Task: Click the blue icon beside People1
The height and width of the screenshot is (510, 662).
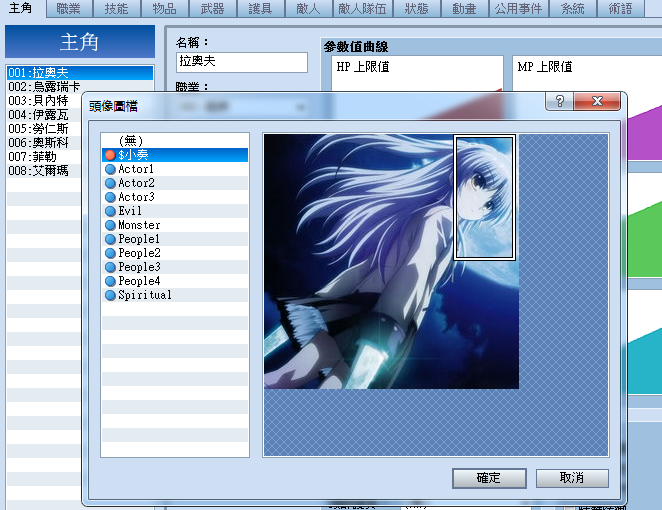Action: pyautogui.click(x=110, y=239)
